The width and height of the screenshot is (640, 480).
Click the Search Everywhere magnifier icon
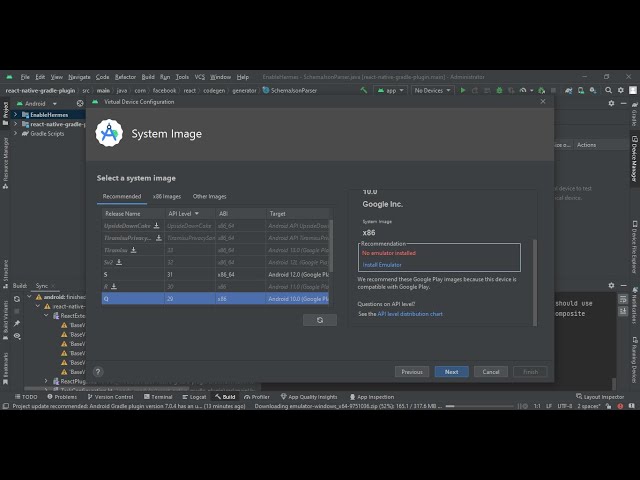point(609,90)
